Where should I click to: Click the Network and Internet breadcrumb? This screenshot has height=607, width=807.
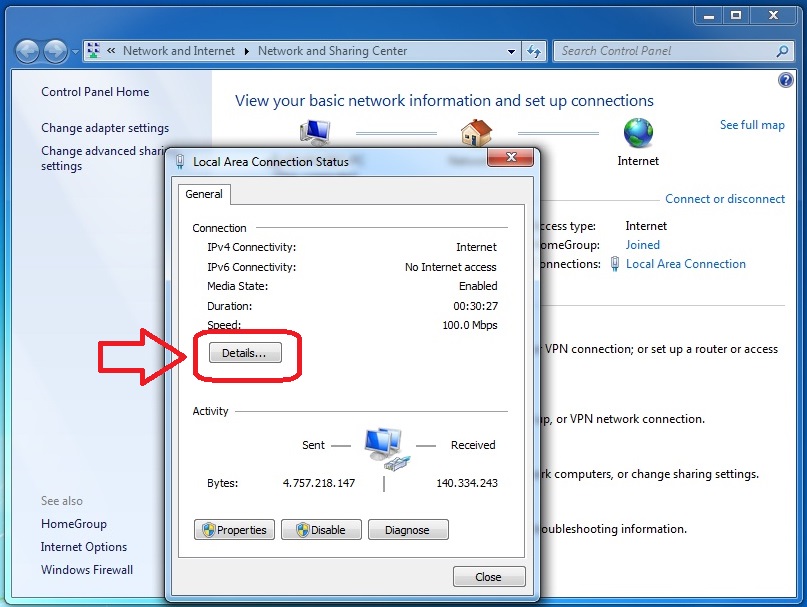179,51
